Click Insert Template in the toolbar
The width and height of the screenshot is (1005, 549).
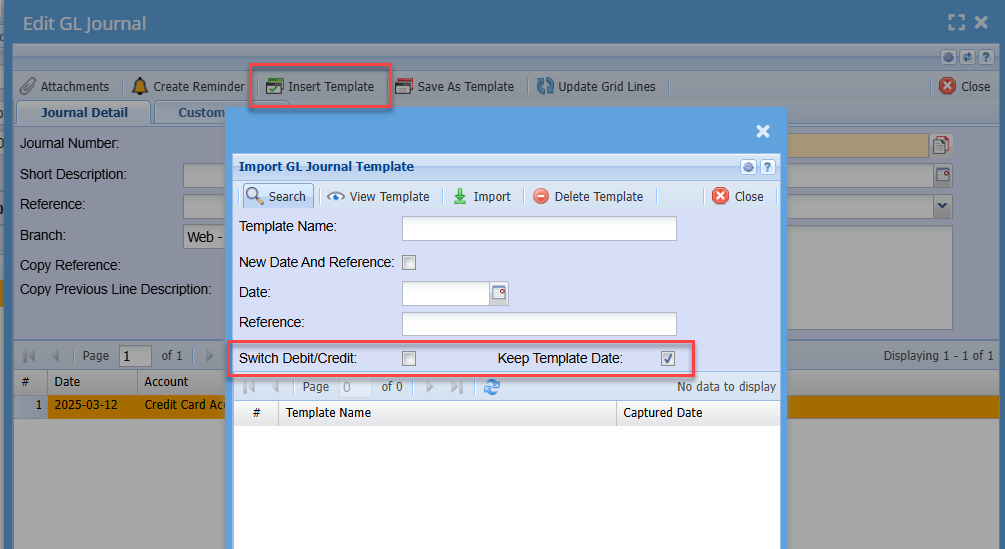point(320,86)
